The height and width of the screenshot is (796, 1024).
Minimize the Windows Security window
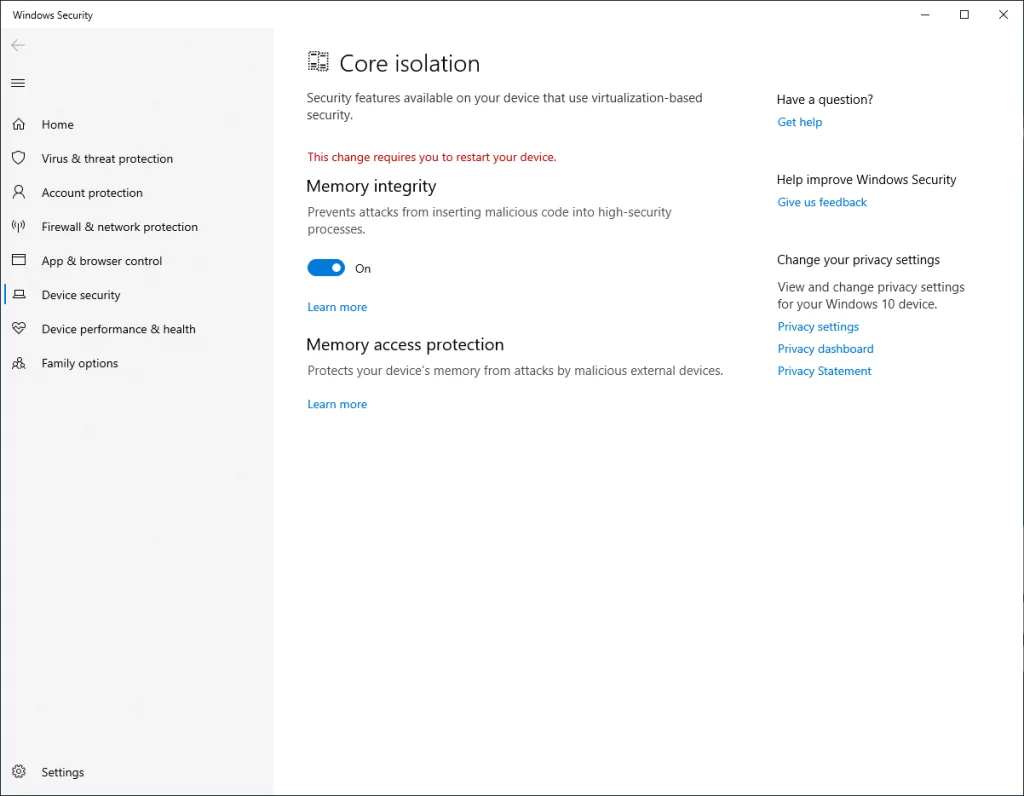click(925, 14)
